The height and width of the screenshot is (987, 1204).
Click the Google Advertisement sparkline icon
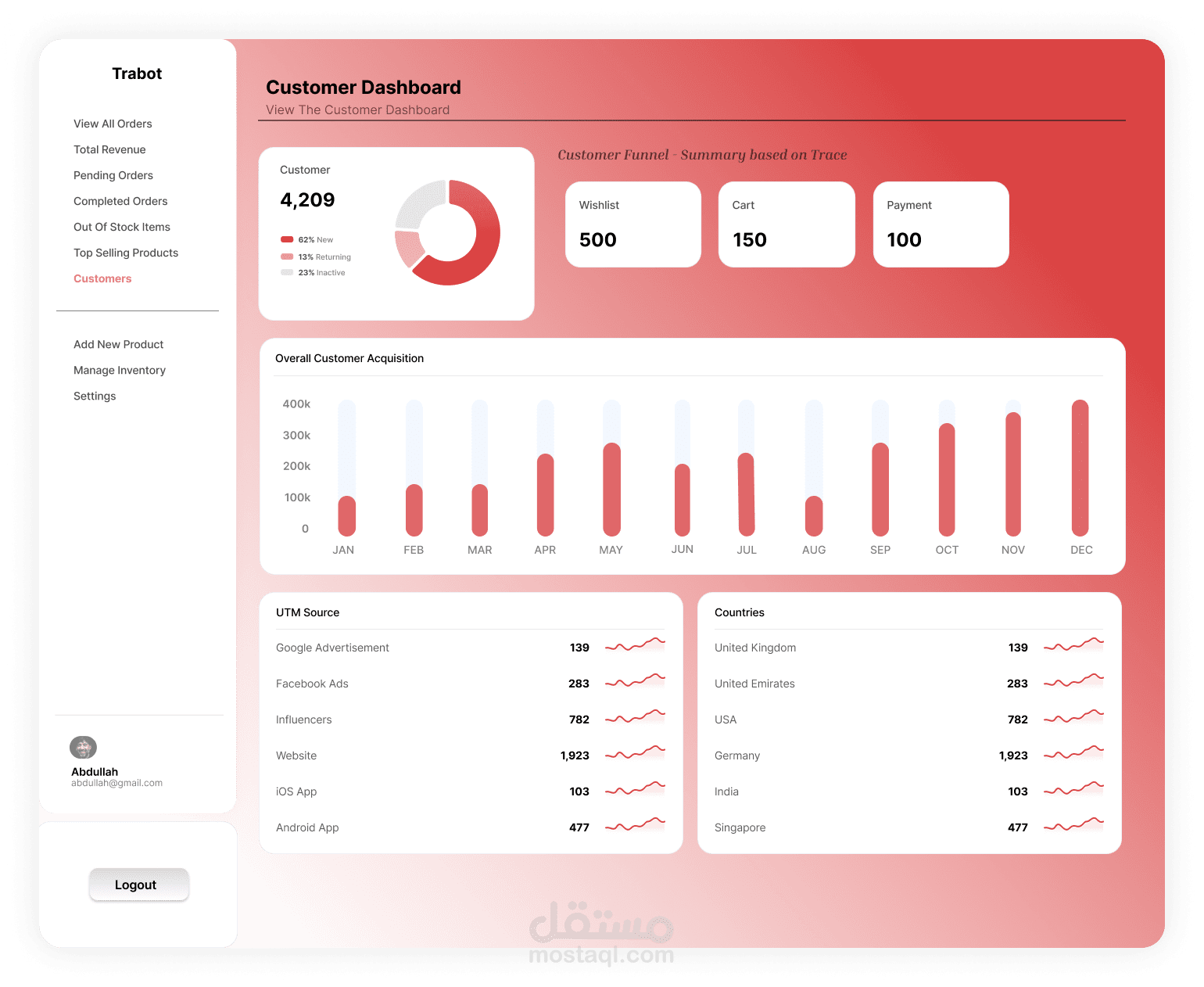pos(635,645)
